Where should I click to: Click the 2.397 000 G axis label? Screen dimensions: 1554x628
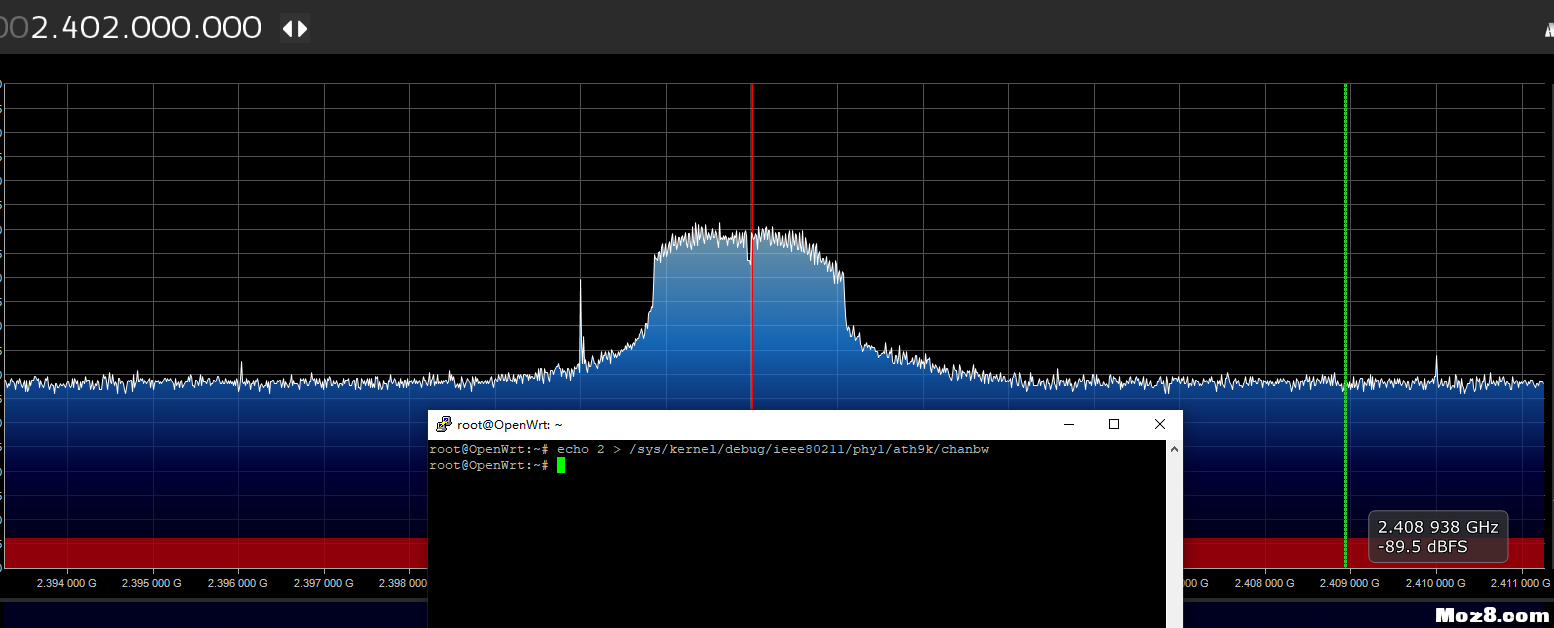(x=324, y=583)
